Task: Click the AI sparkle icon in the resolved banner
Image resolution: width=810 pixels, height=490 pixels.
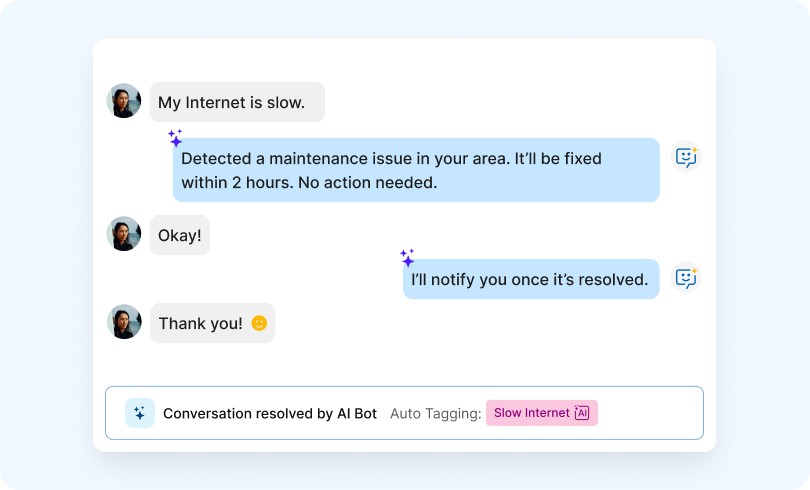Action: pyautogui.click(x=140, y=413)
